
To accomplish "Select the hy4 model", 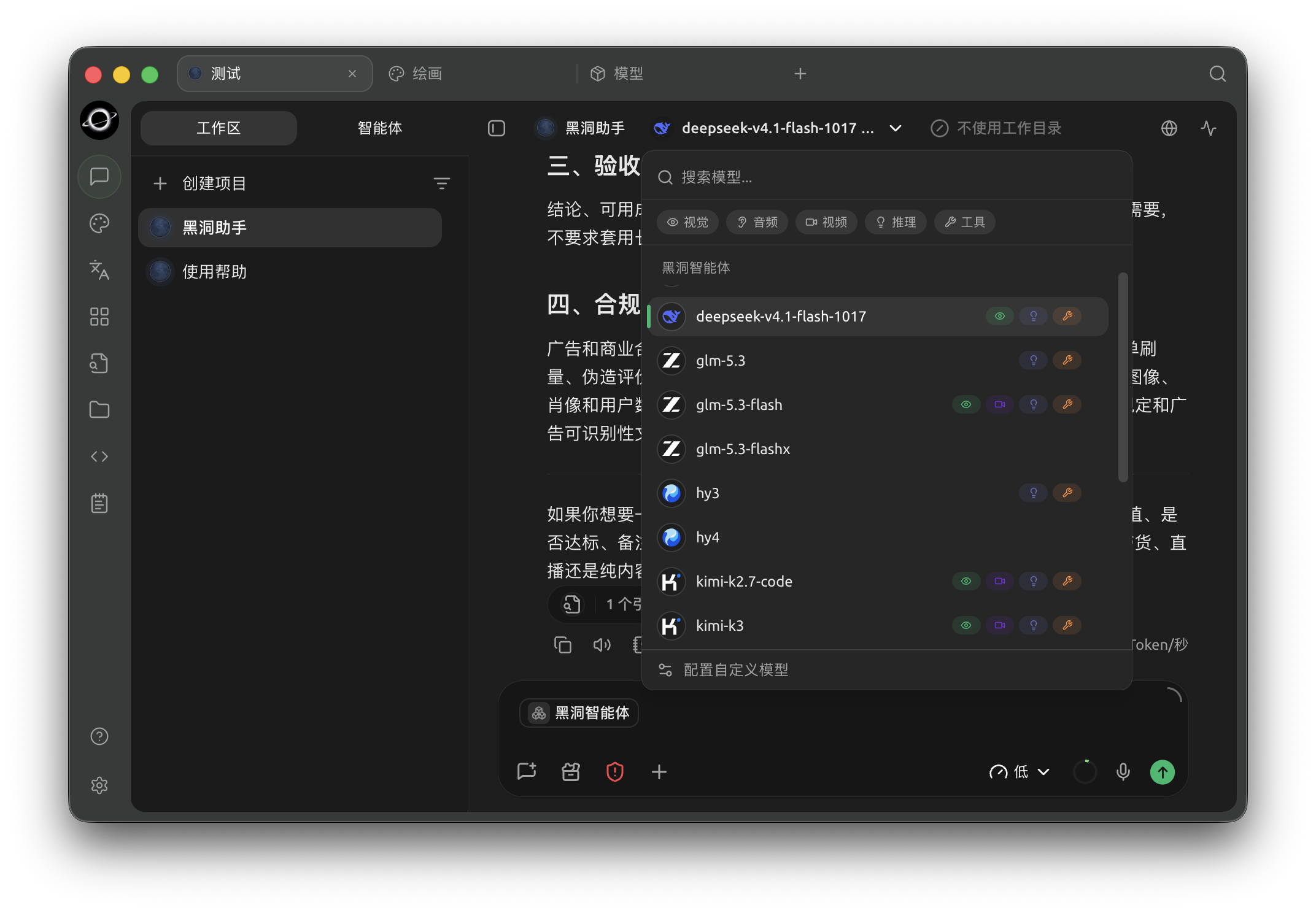I will click(x=878, y=537).
